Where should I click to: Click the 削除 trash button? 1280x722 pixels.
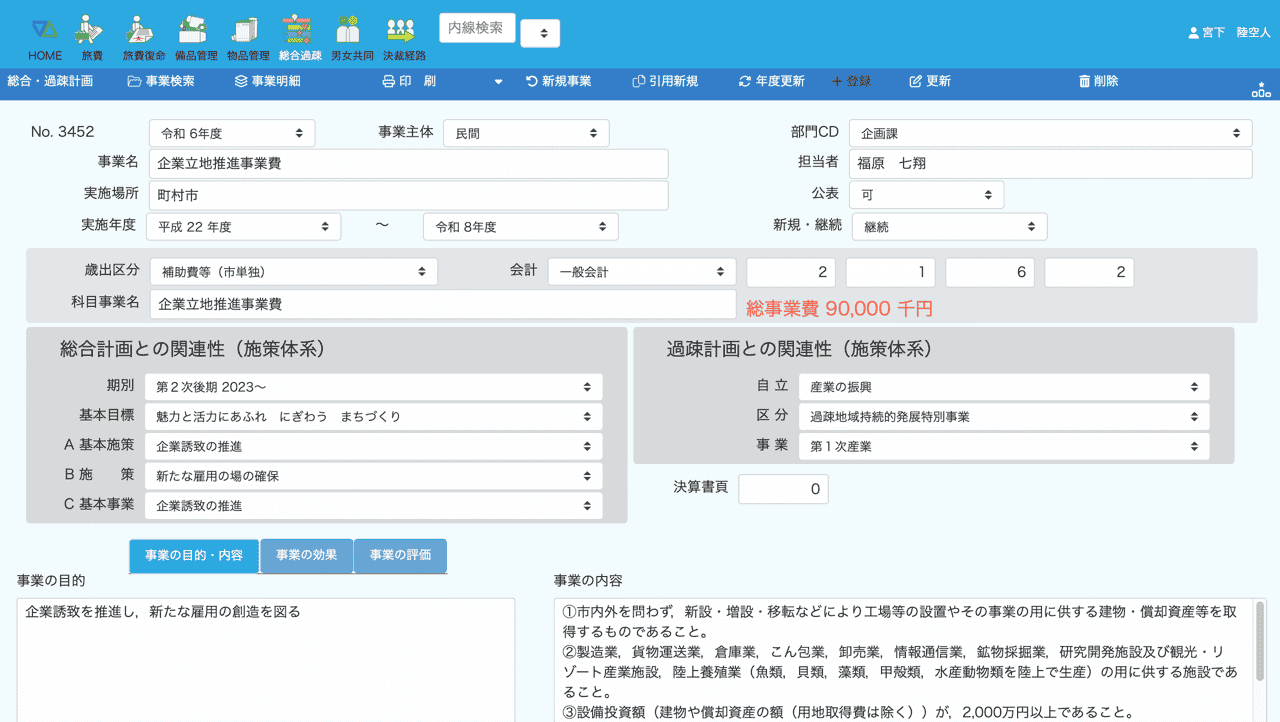[x=1098, y=82]
